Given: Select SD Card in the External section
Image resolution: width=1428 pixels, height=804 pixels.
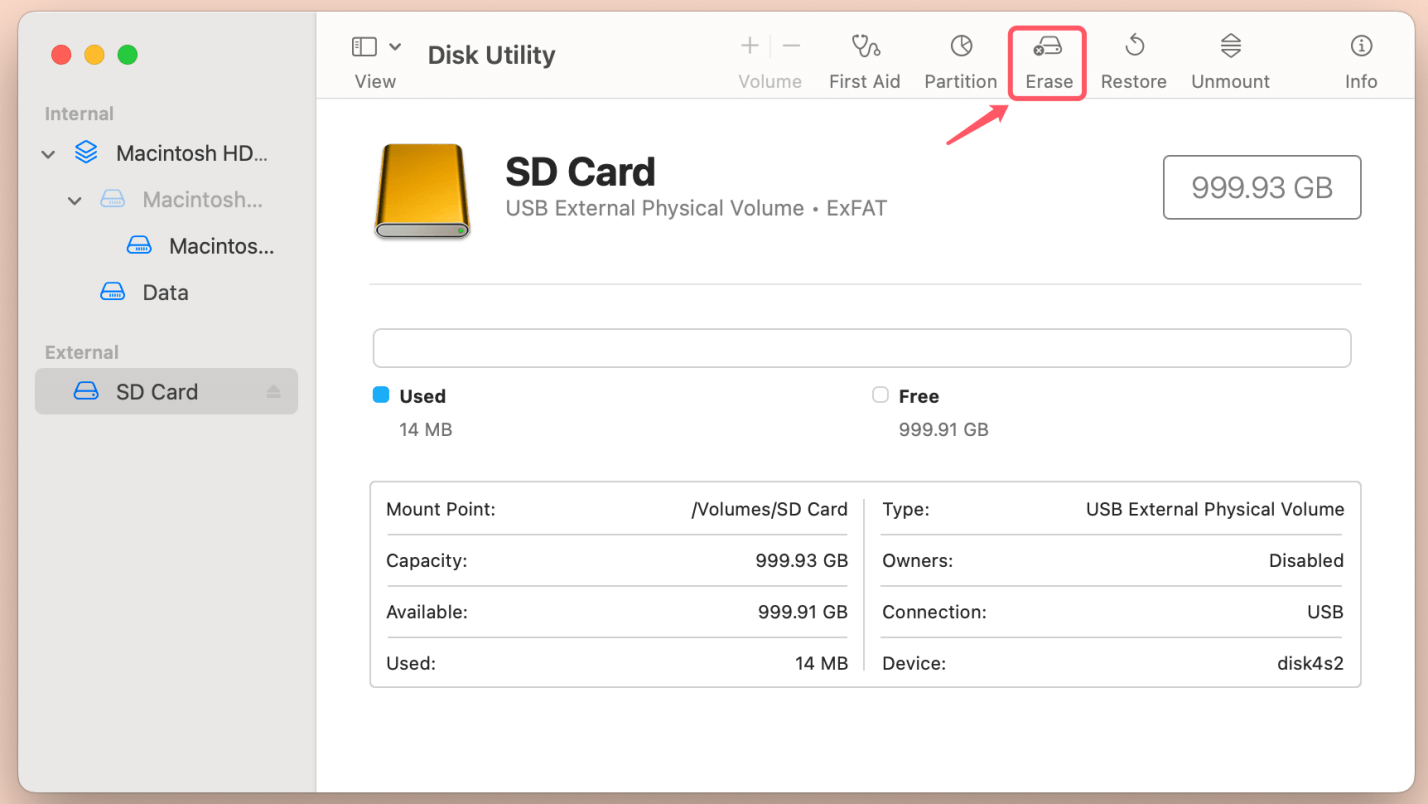Looking at the screenshot, I should (157, 392).
